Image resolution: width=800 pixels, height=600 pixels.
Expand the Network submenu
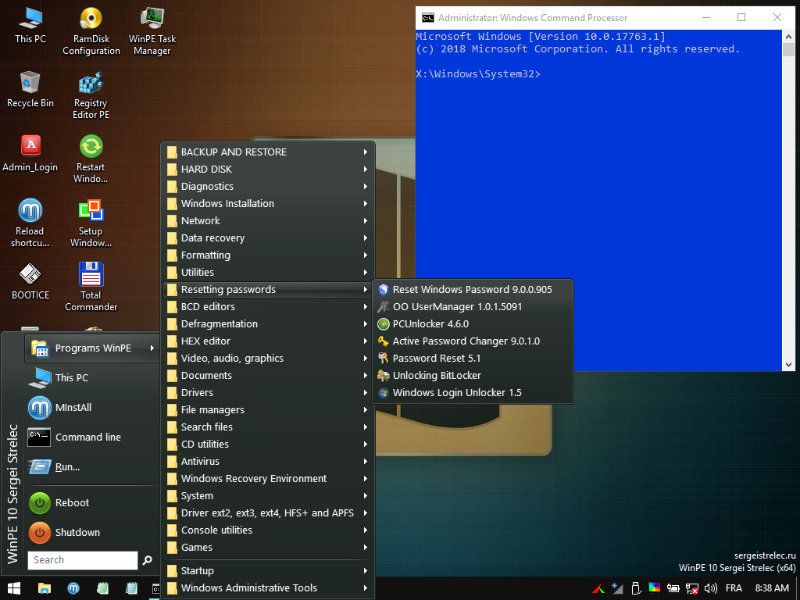tap(268, 221)
